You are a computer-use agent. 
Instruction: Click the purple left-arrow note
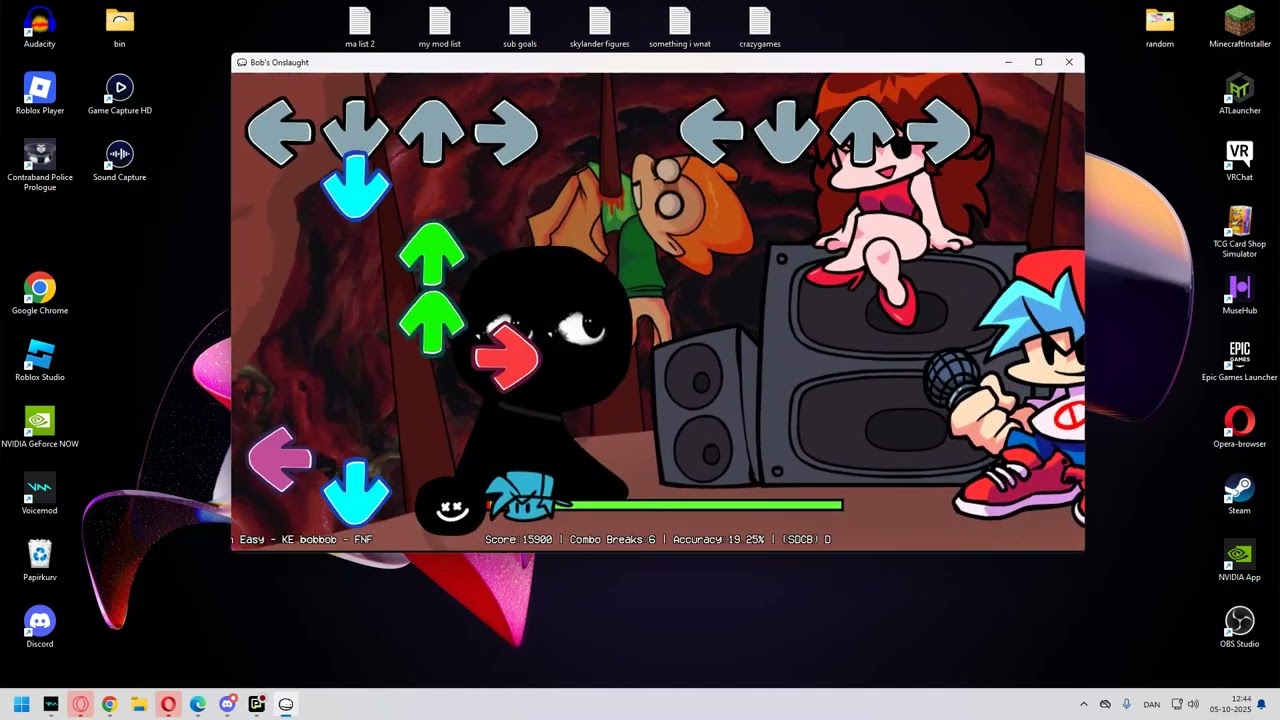[280, 460]
